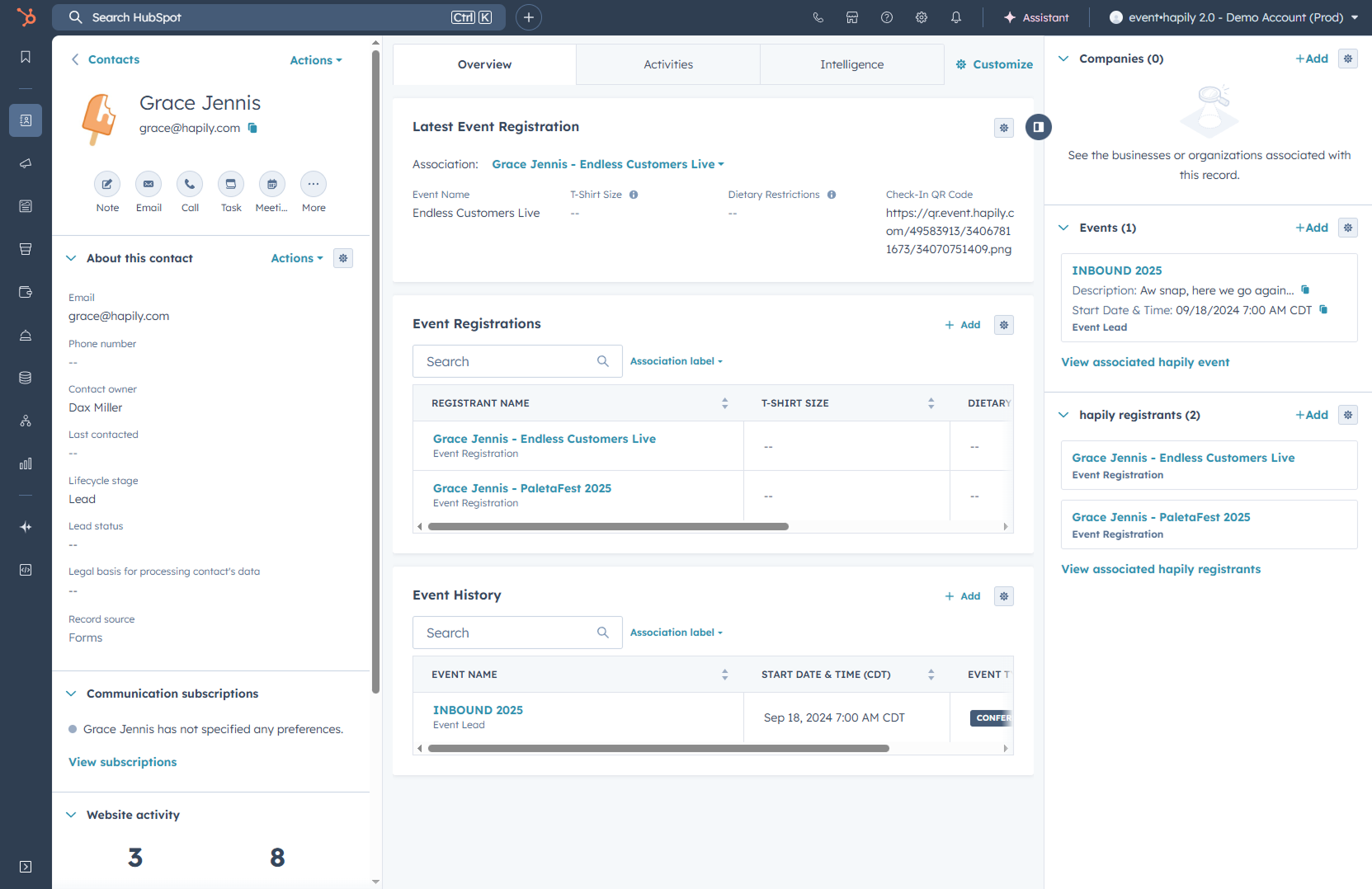Collapse the Companies (0) section

coord(1063,59)
